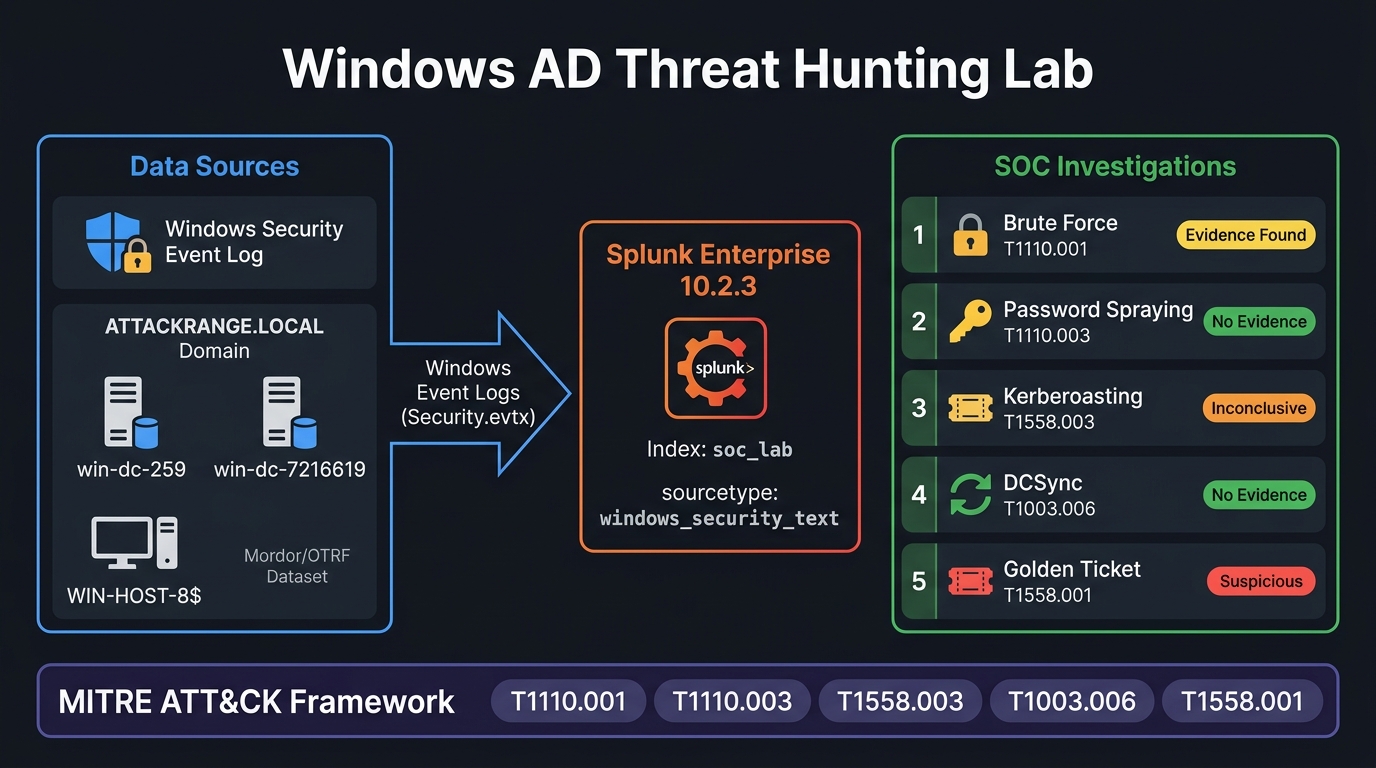Select the "win-dc-259" hostname text
The image size is (1376, 768).
pos(131,469)
